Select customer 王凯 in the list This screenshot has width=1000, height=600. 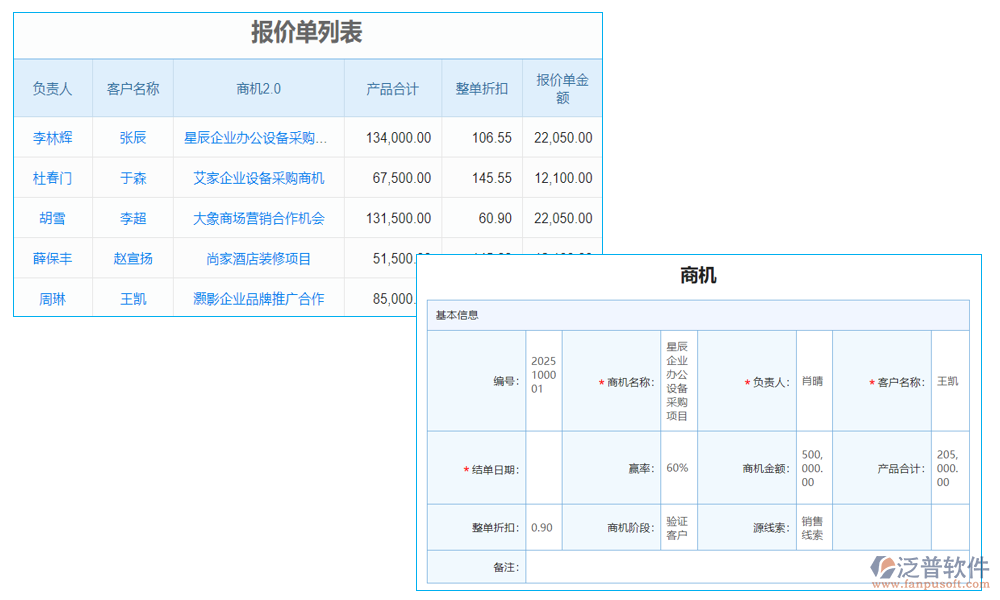coord(133,297)
